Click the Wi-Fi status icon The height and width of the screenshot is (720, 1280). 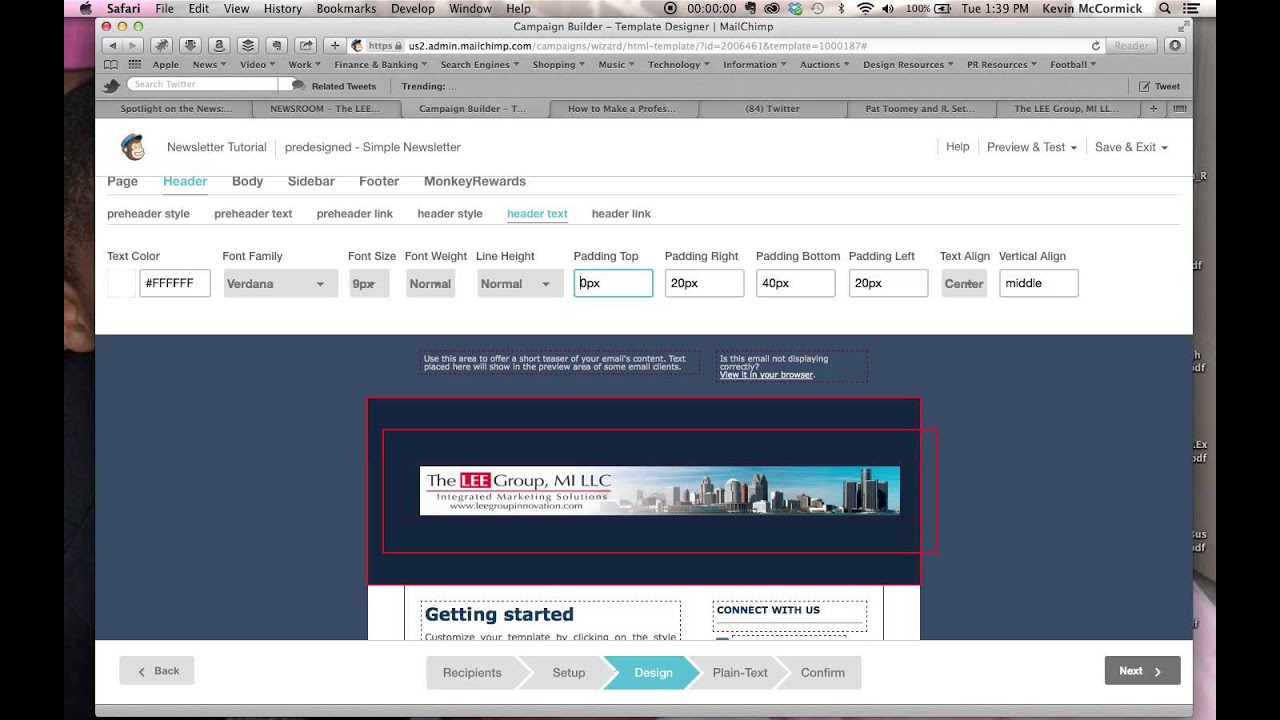point(865,8)
